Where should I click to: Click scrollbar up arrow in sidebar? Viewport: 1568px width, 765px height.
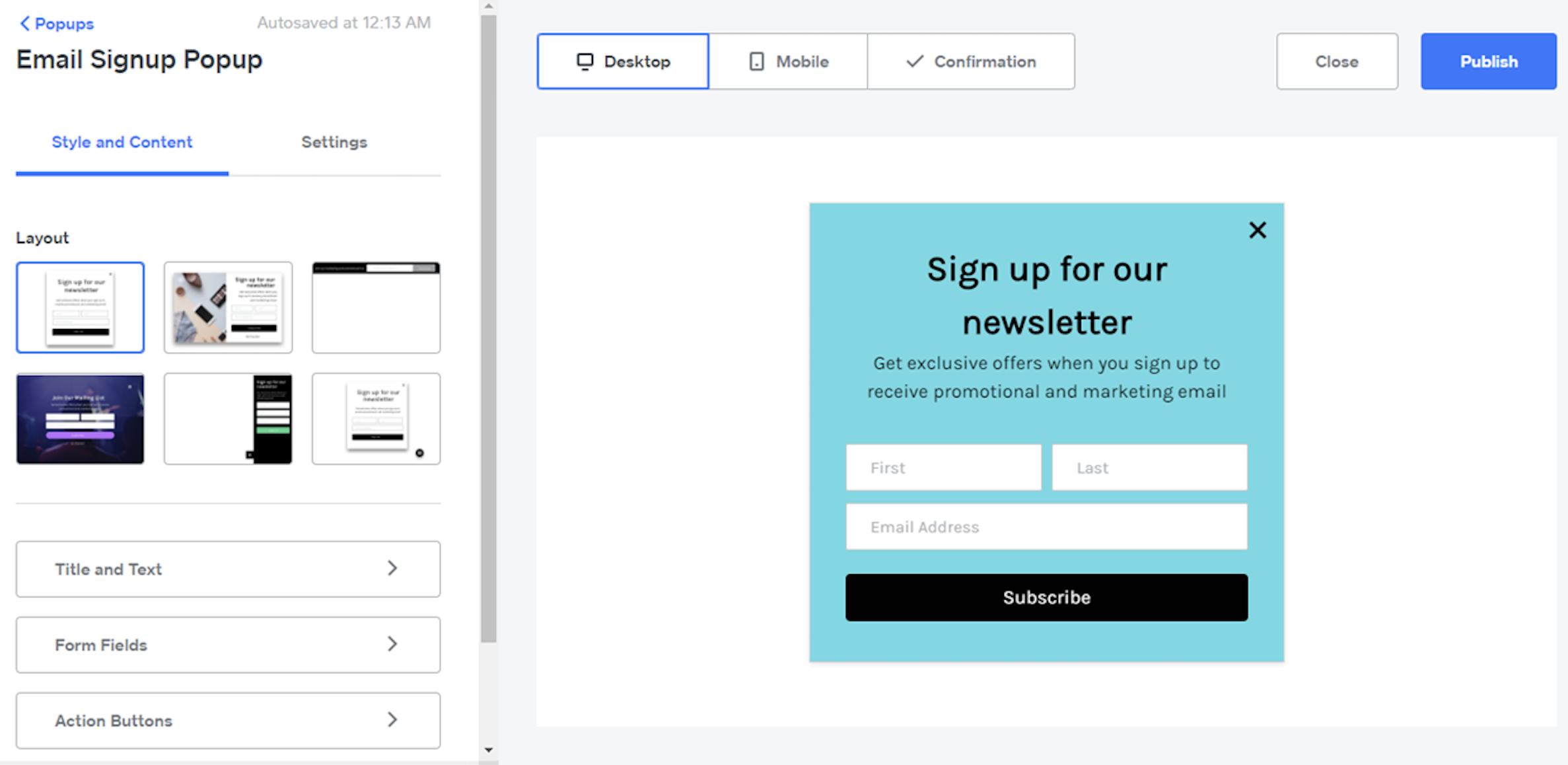tap(488, 7)
